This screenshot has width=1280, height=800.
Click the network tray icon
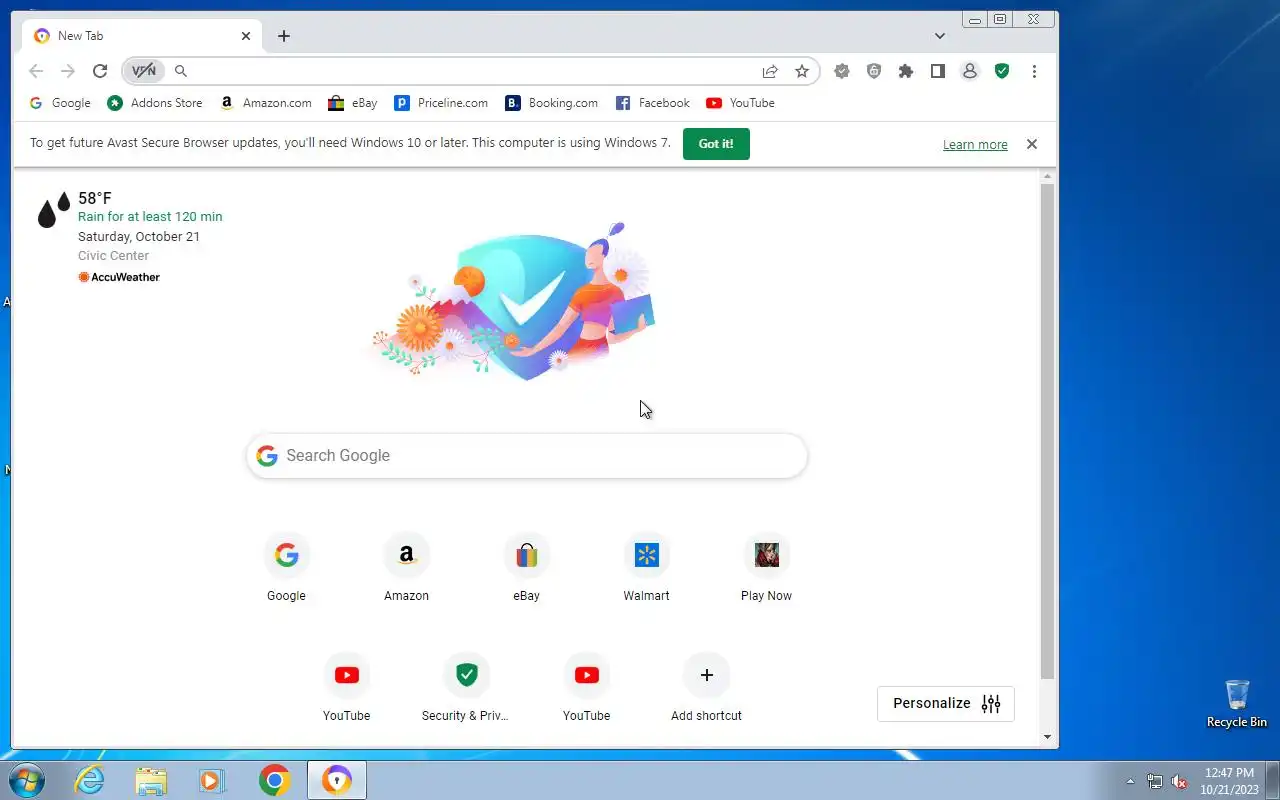pos(1155,781)
